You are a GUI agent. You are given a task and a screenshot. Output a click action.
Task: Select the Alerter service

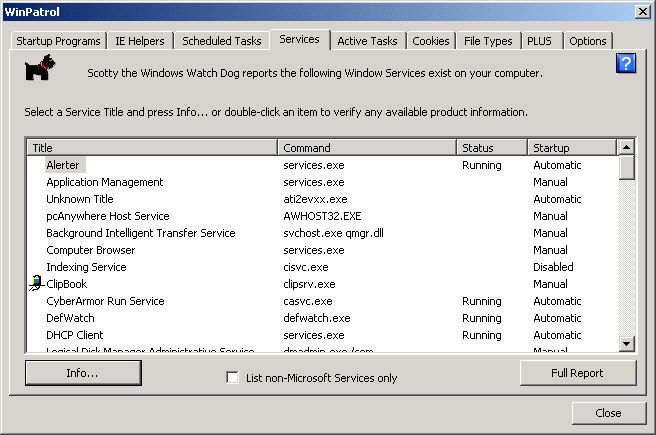[63, 165]
